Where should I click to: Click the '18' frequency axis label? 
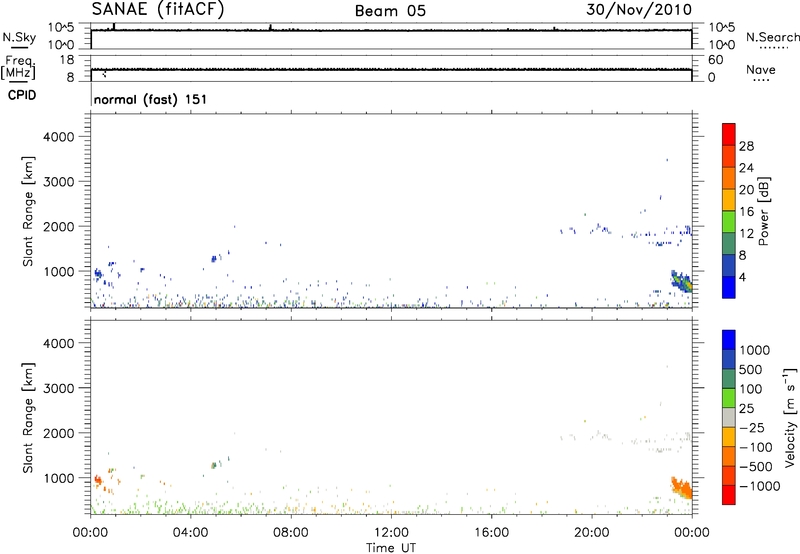(x=67, y=60)
